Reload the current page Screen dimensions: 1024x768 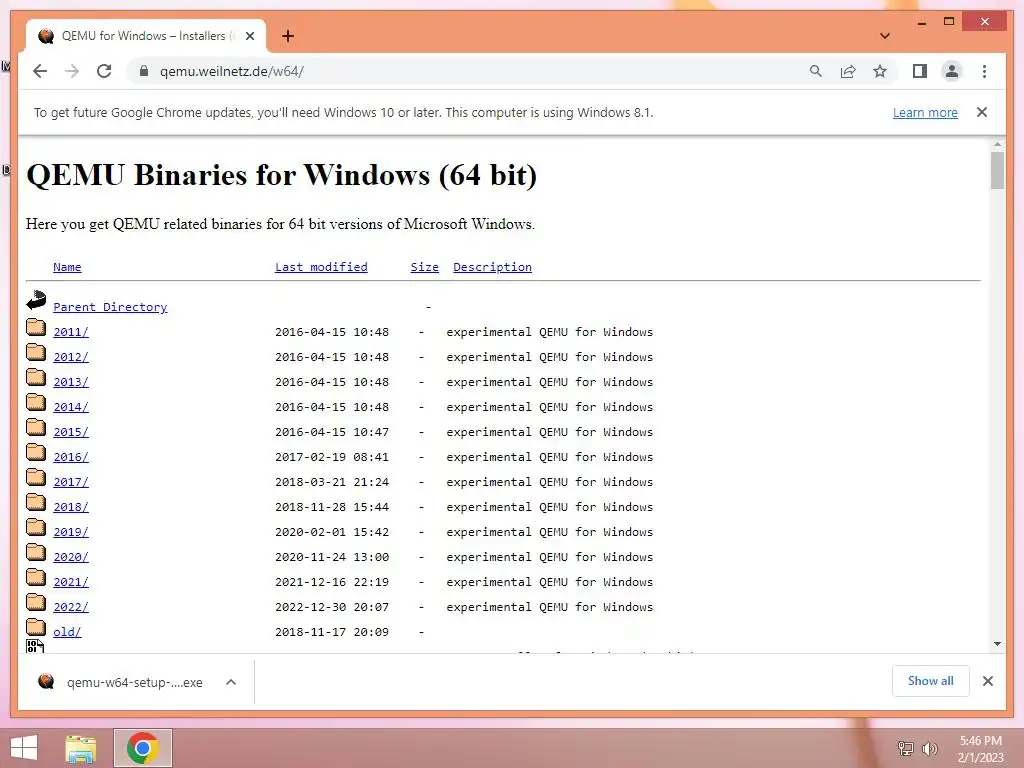point(104,71)
